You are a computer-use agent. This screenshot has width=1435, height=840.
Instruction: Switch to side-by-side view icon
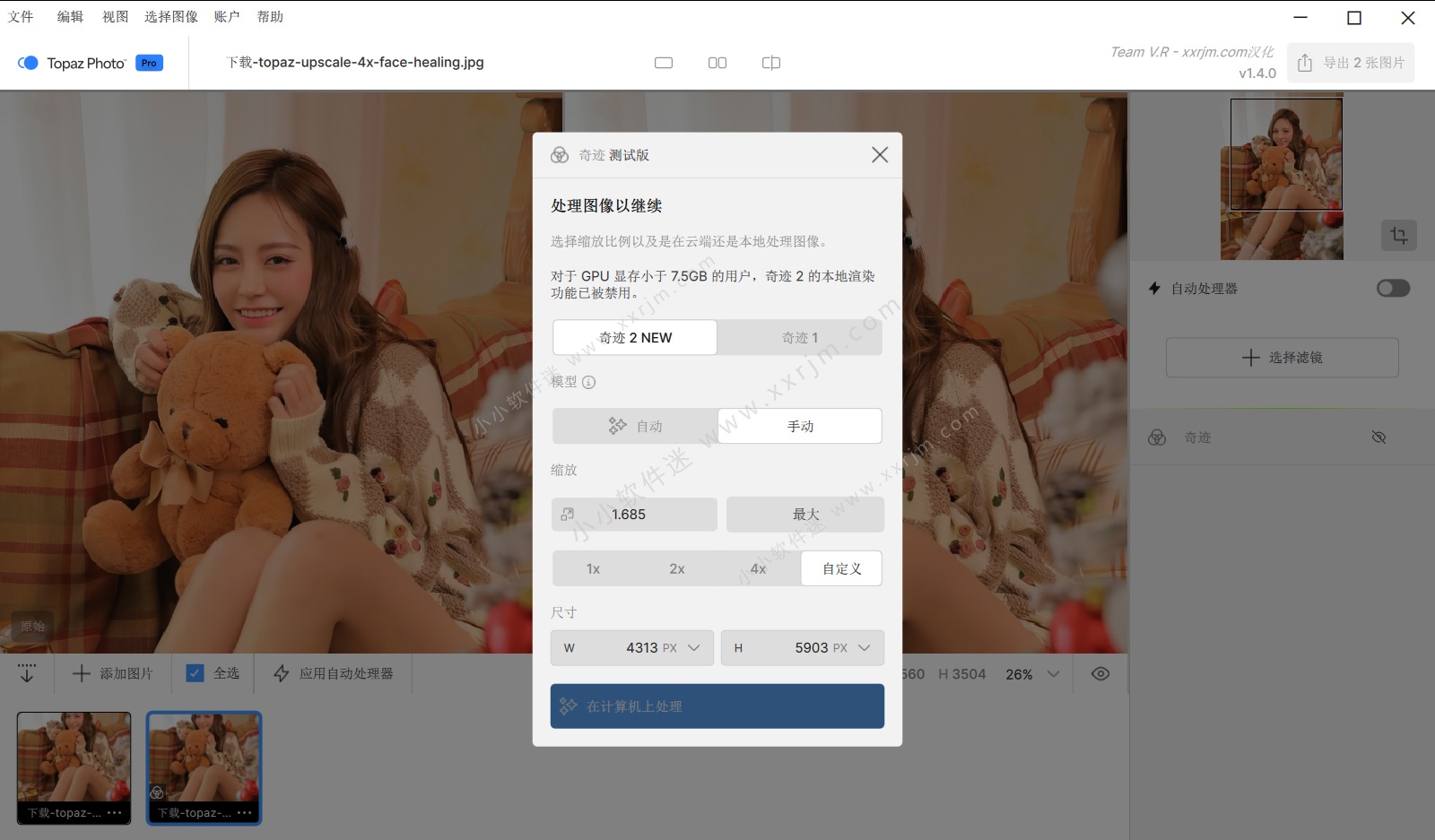[x=717, y=63]
